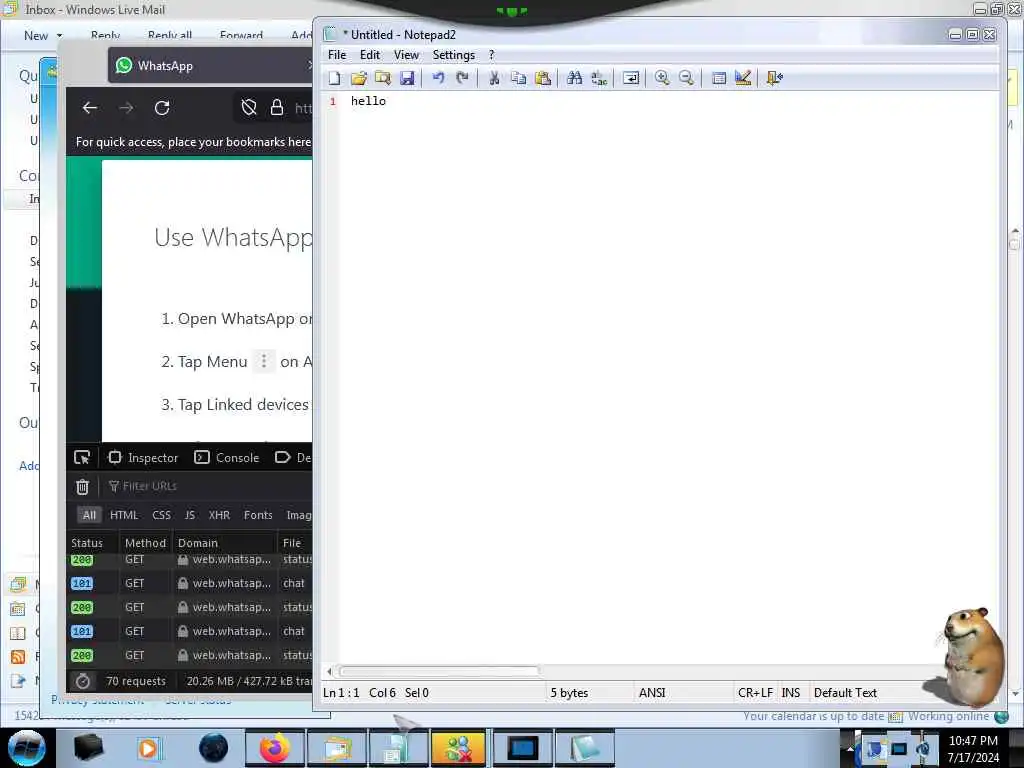Open Find with the binoculars icon
Image resolution: width=1024 pixels, height=768 pixels.
click(575, 78)
